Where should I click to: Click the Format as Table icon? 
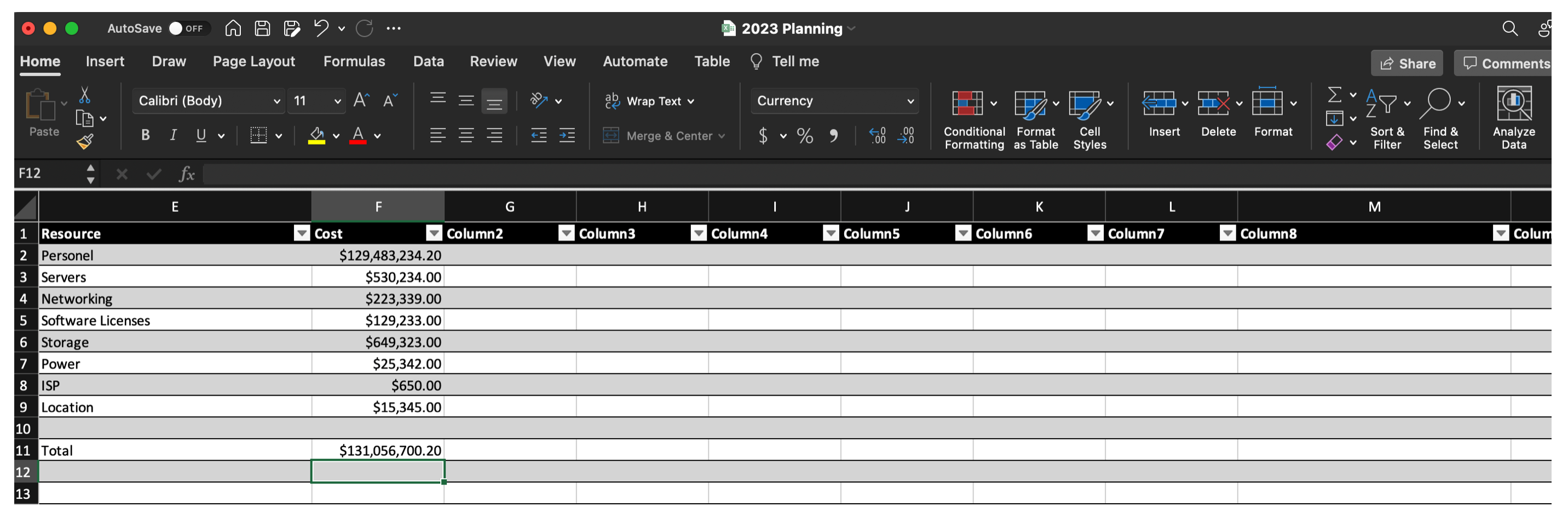[1035, 119]
